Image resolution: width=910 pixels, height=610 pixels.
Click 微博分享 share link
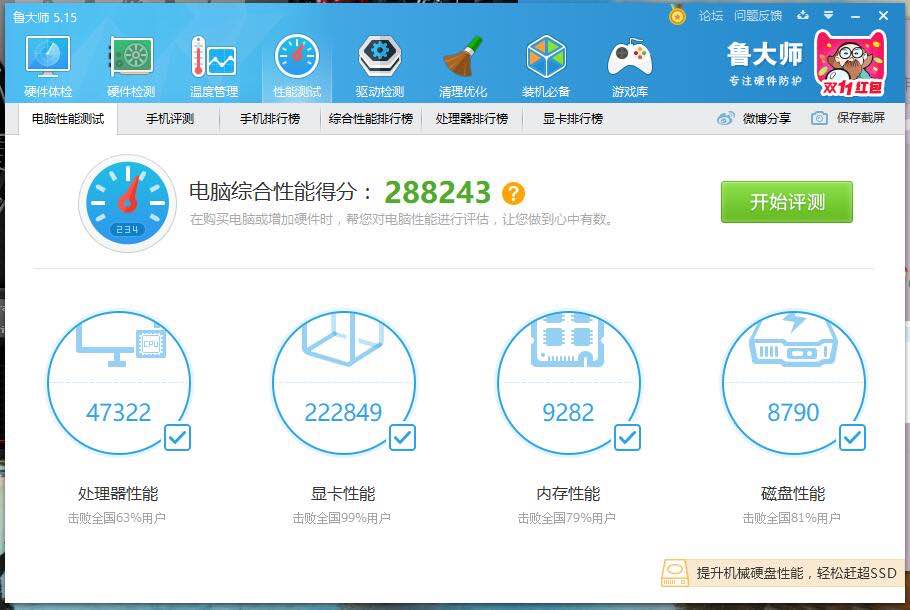(767, 118)
